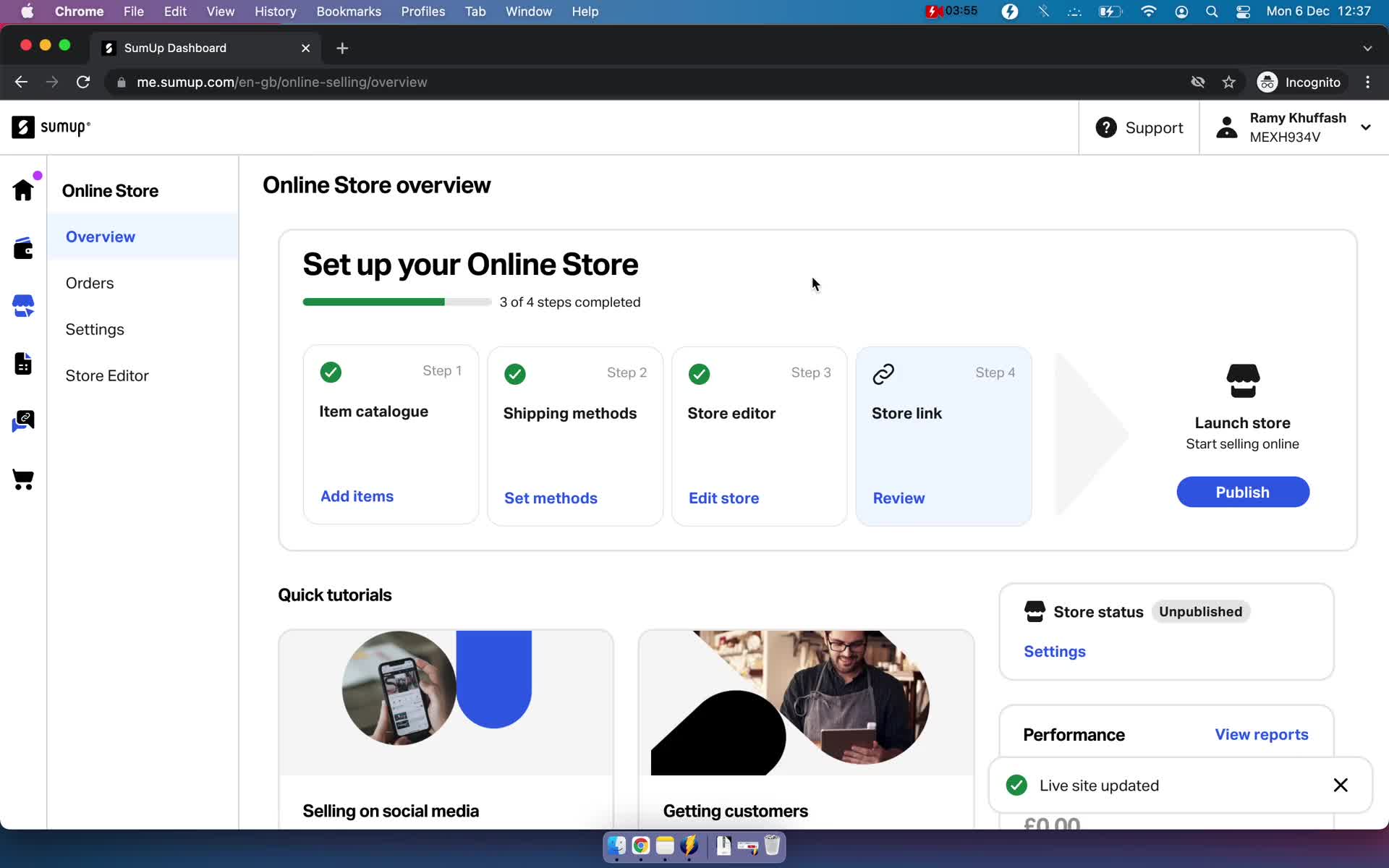The image size is (1389, 868).
Task: Click the Store Editor menu item
Action: (x=107, y=375)
